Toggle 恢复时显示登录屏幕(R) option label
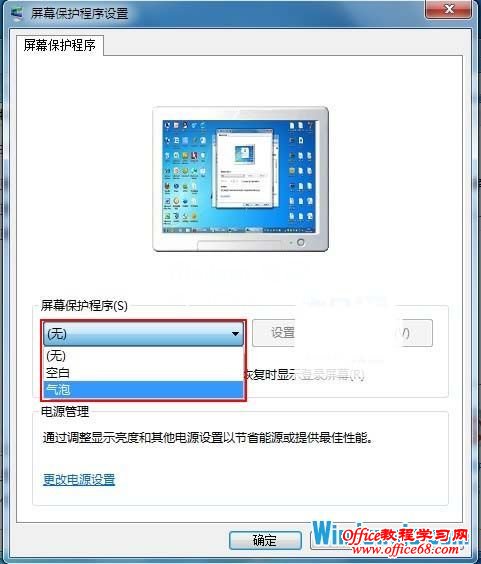 [x=305, y=375]
